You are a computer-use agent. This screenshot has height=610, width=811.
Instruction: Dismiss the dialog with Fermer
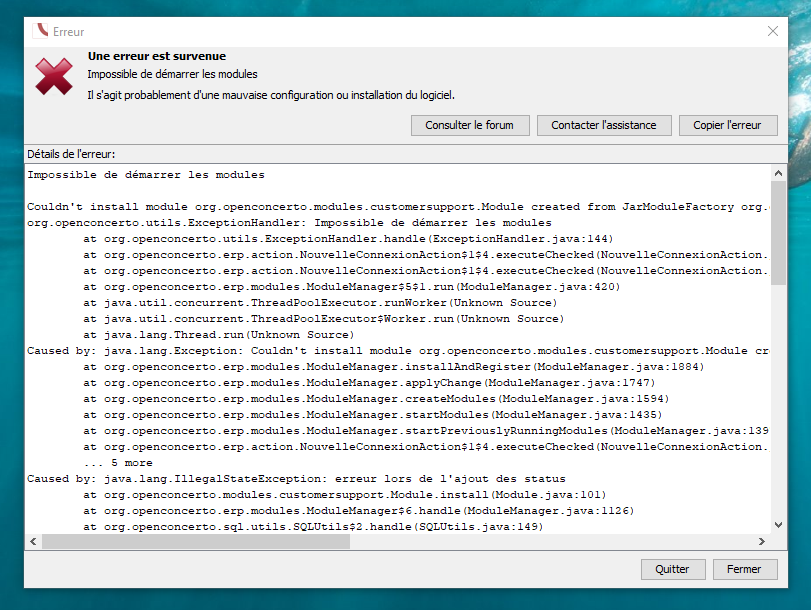pyautogui.click(x=744, y=569)
